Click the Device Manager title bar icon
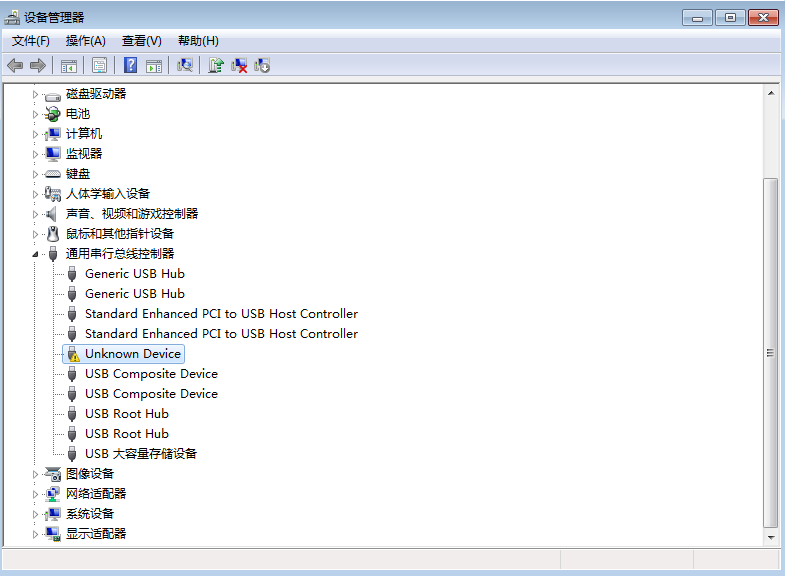Viewport: 785px width, 576px height. (x=12, y=18)
